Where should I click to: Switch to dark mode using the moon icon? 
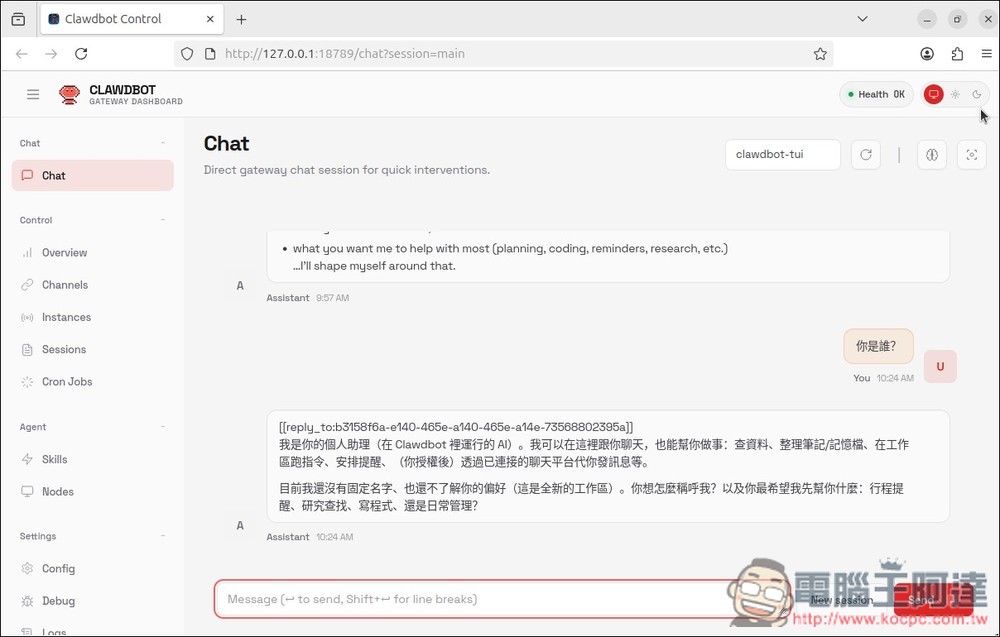tap(977, 93)
